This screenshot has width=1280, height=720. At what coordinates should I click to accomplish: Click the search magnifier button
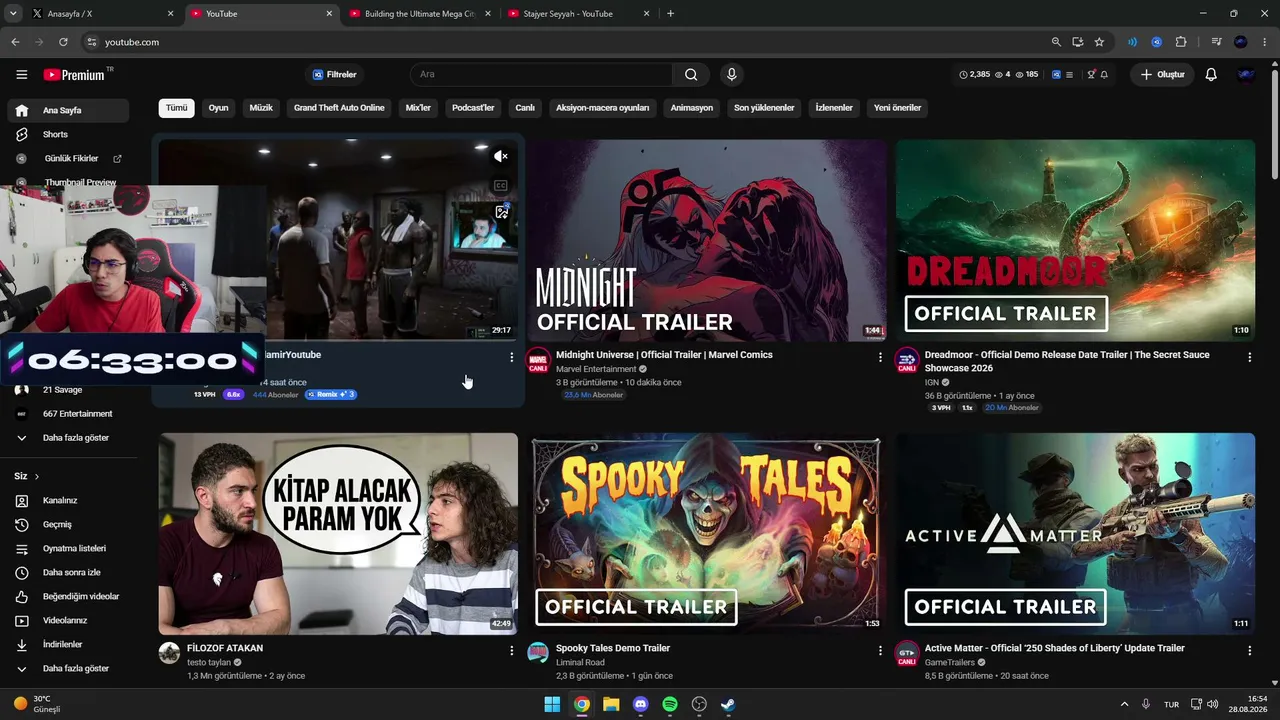(691, 75)
